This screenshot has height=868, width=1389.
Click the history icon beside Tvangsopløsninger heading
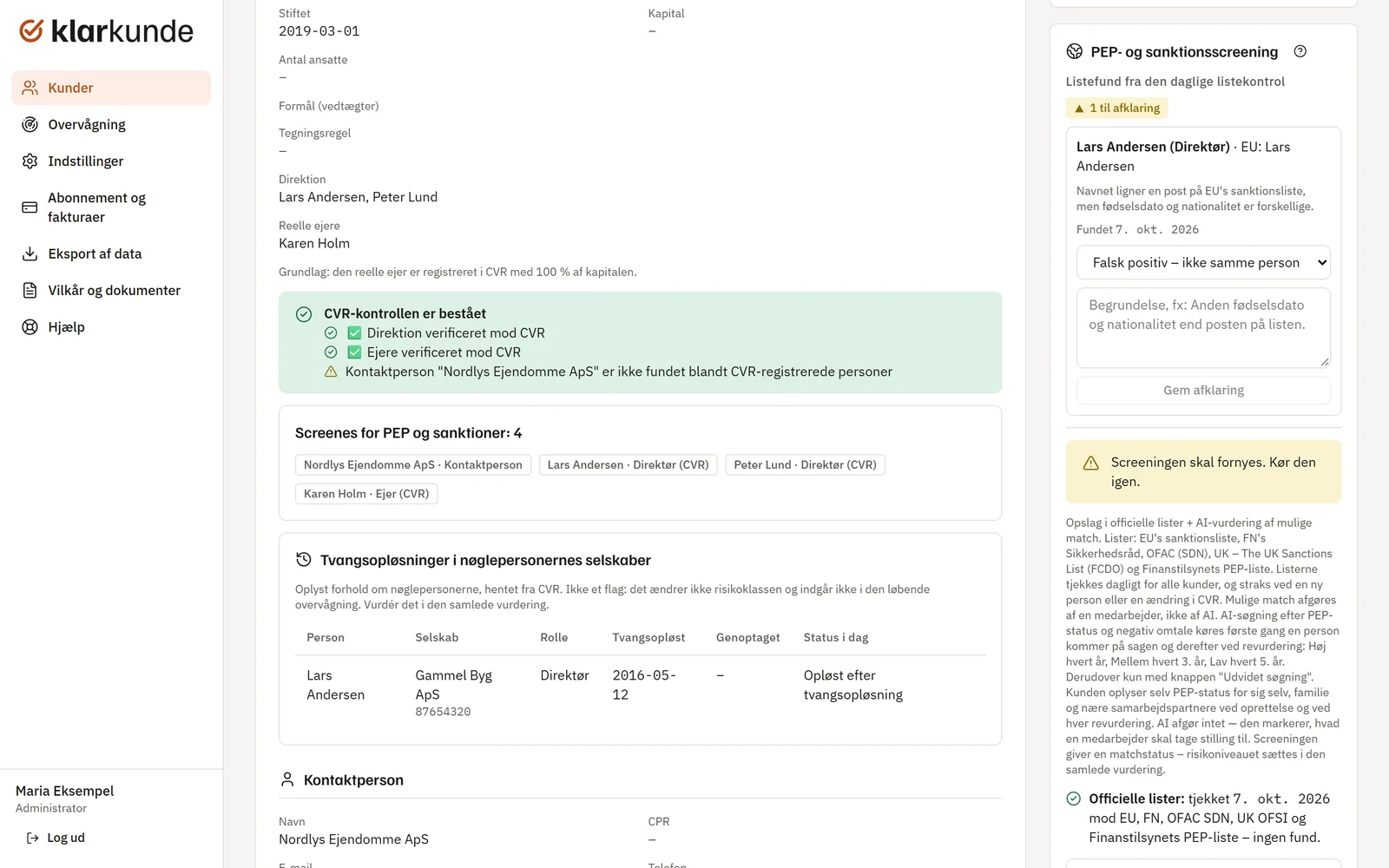pyautogui.click(x=304, y=560)
